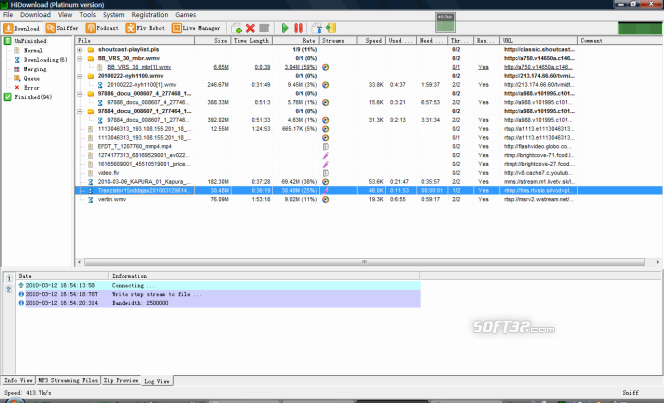Open the File menu
Image resolution: width=664 pixels, height=403 pixels.
8,15
